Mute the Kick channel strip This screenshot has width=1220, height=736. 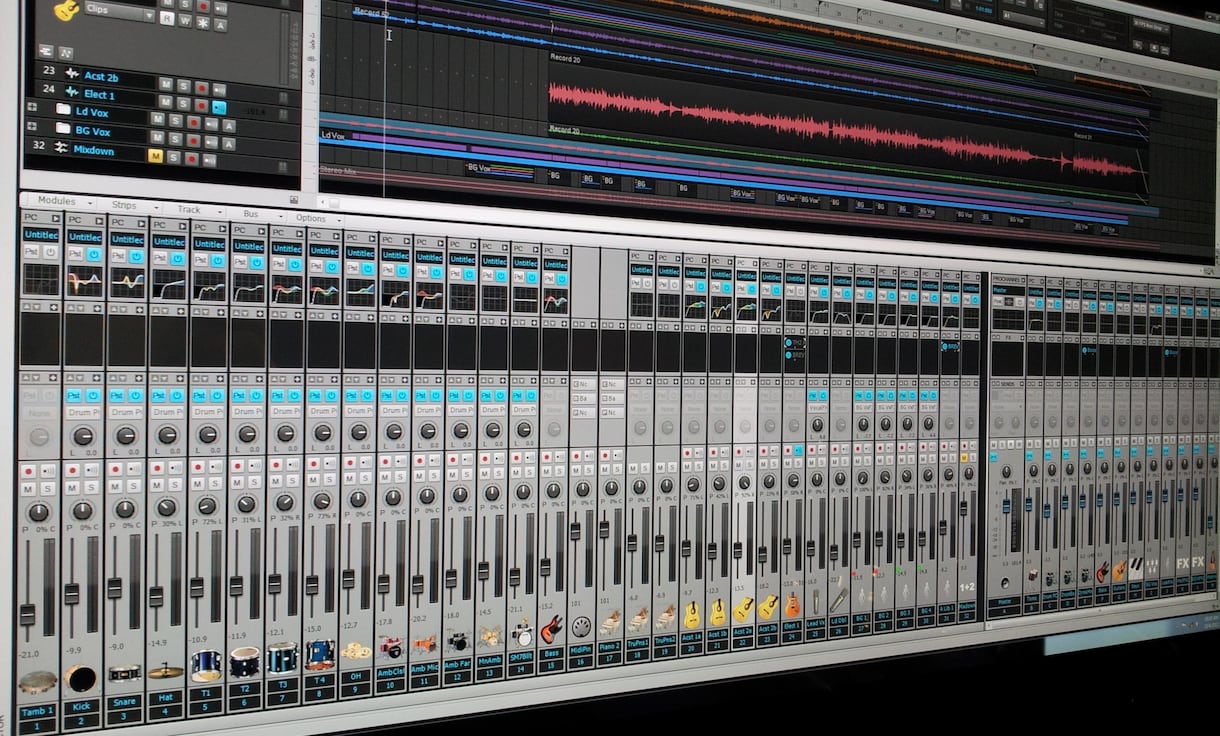pyautogui.click(x=71, y=486)
